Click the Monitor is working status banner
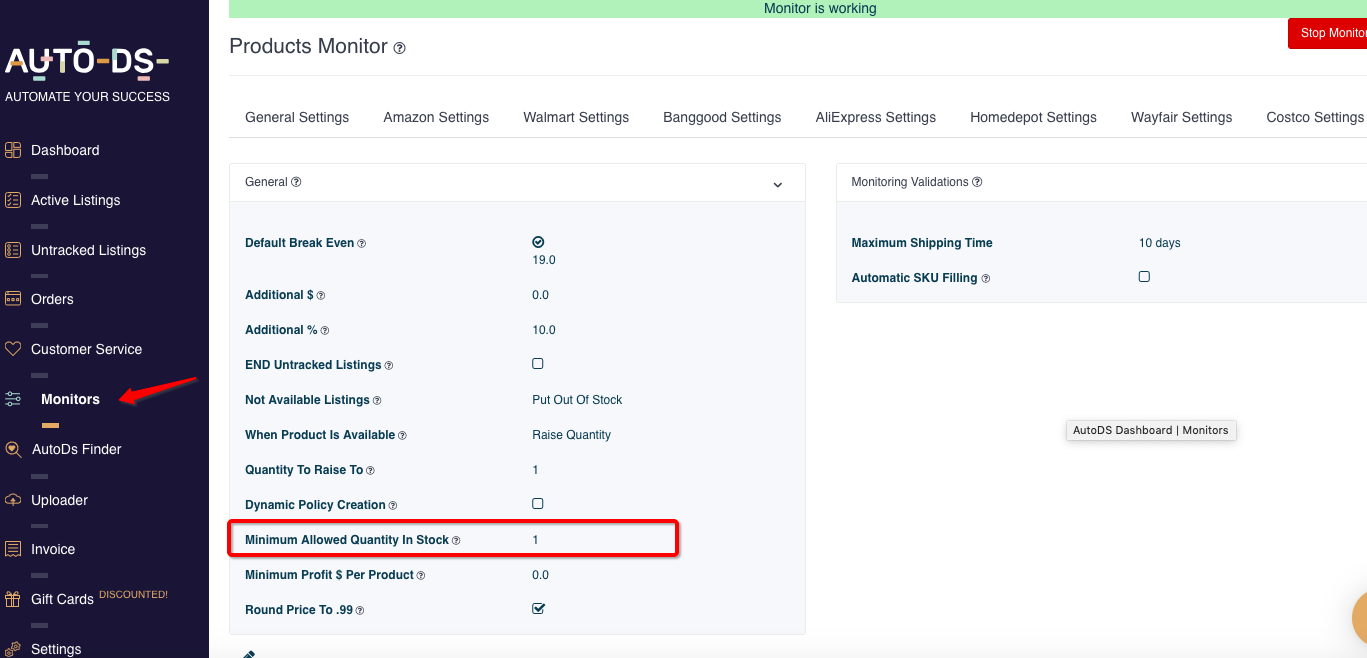The image size is (1367, 658). click(798, 9)
